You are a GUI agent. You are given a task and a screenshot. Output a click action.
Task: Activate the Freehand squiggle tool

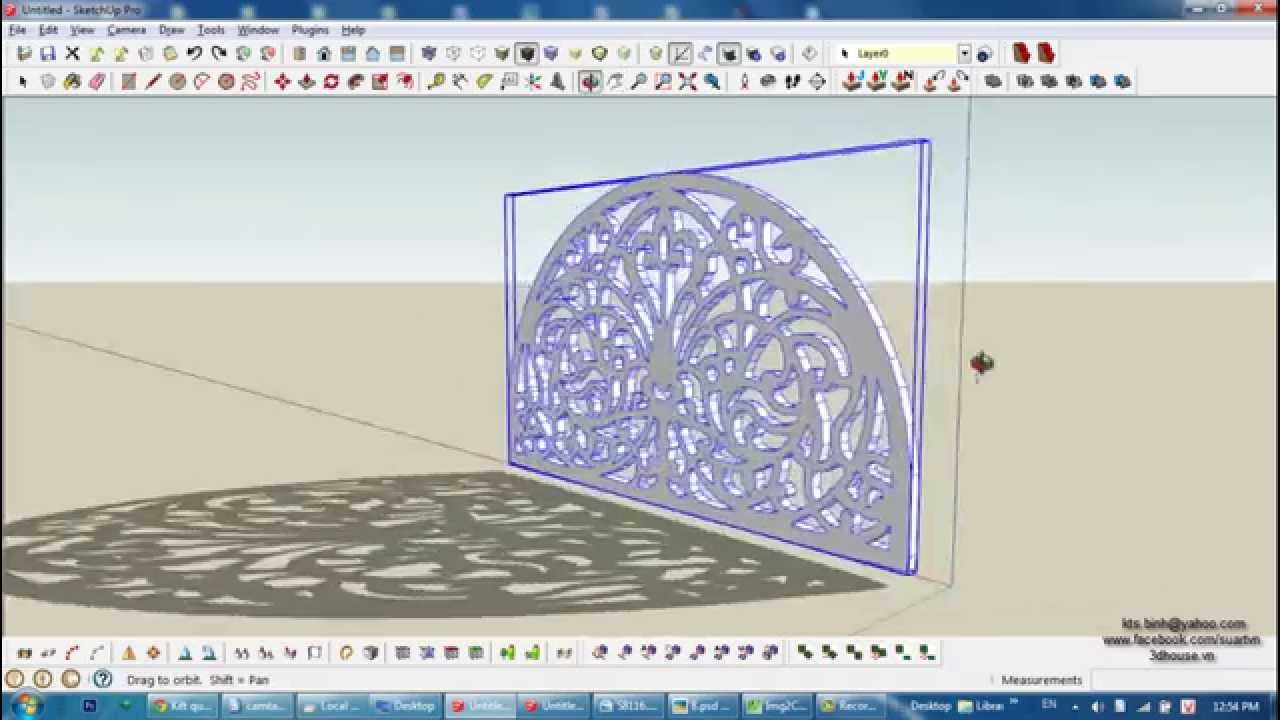250,82
